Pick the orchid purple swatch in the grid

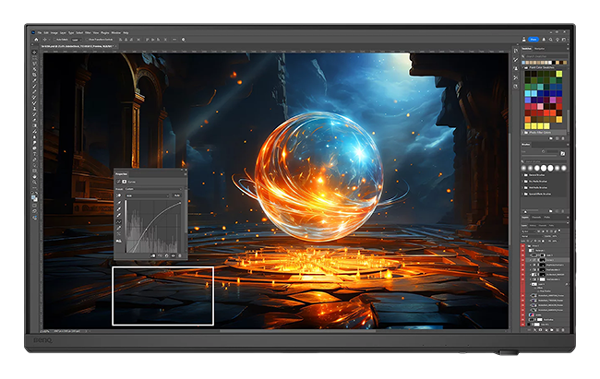(x=553, y=100)
